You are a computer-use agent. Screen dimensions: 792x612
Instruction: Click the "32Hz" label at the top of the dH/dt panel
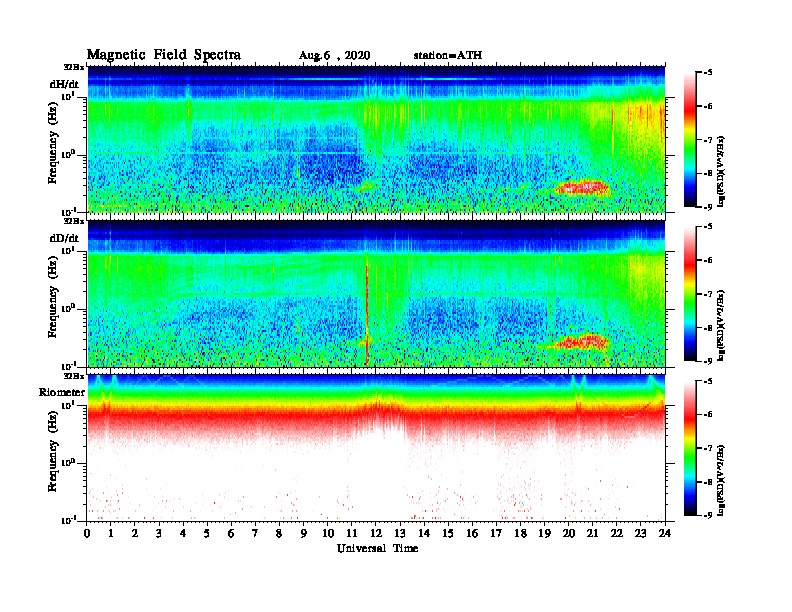coord(73,67)
